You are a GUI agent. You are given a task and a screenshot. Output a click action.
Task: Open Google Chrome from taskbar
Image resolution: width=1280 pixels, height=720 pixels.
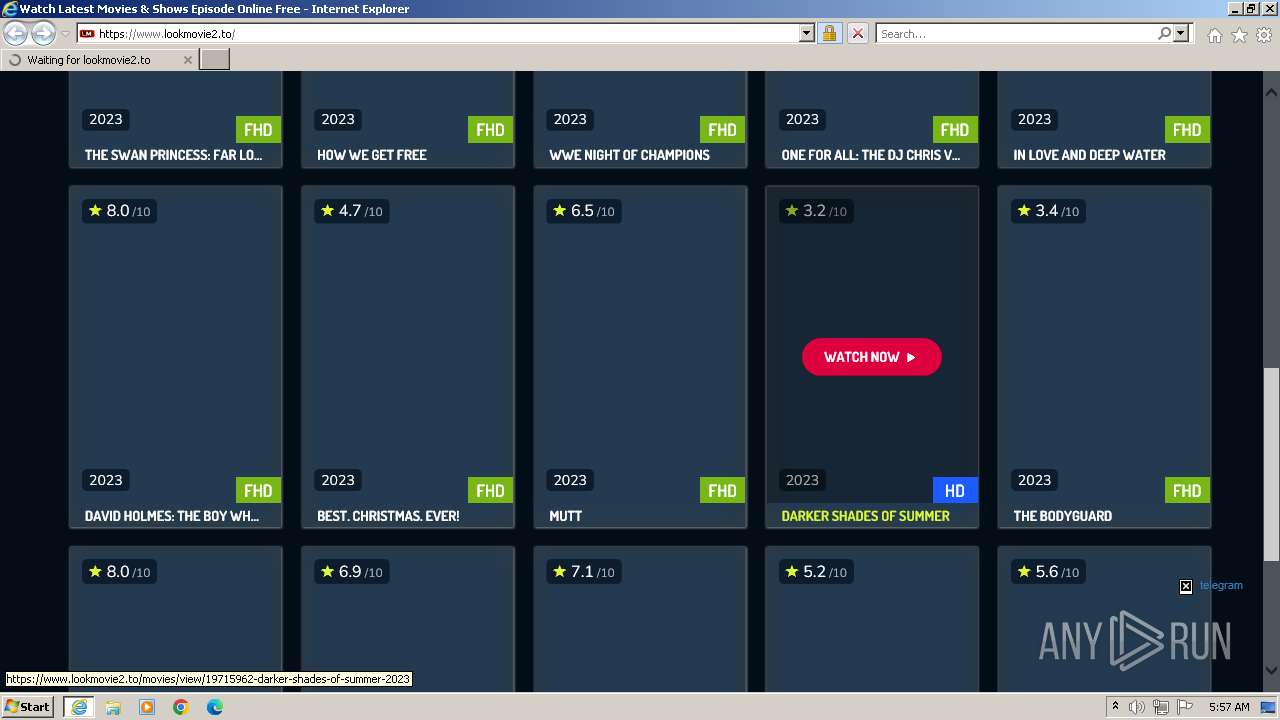pyautogui.click(x=181, y=707)
